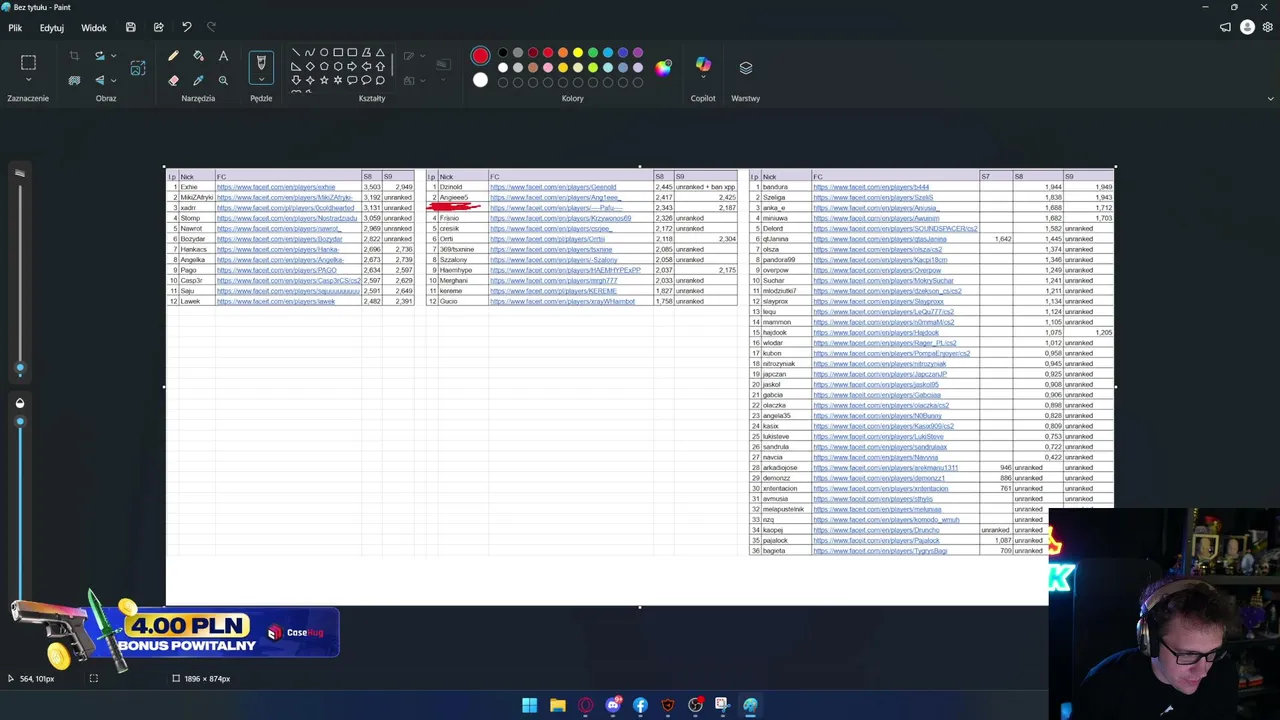Collapse the ribbon with the chevron
This screenshot has height=720, width=1280.
(1270, 99)
